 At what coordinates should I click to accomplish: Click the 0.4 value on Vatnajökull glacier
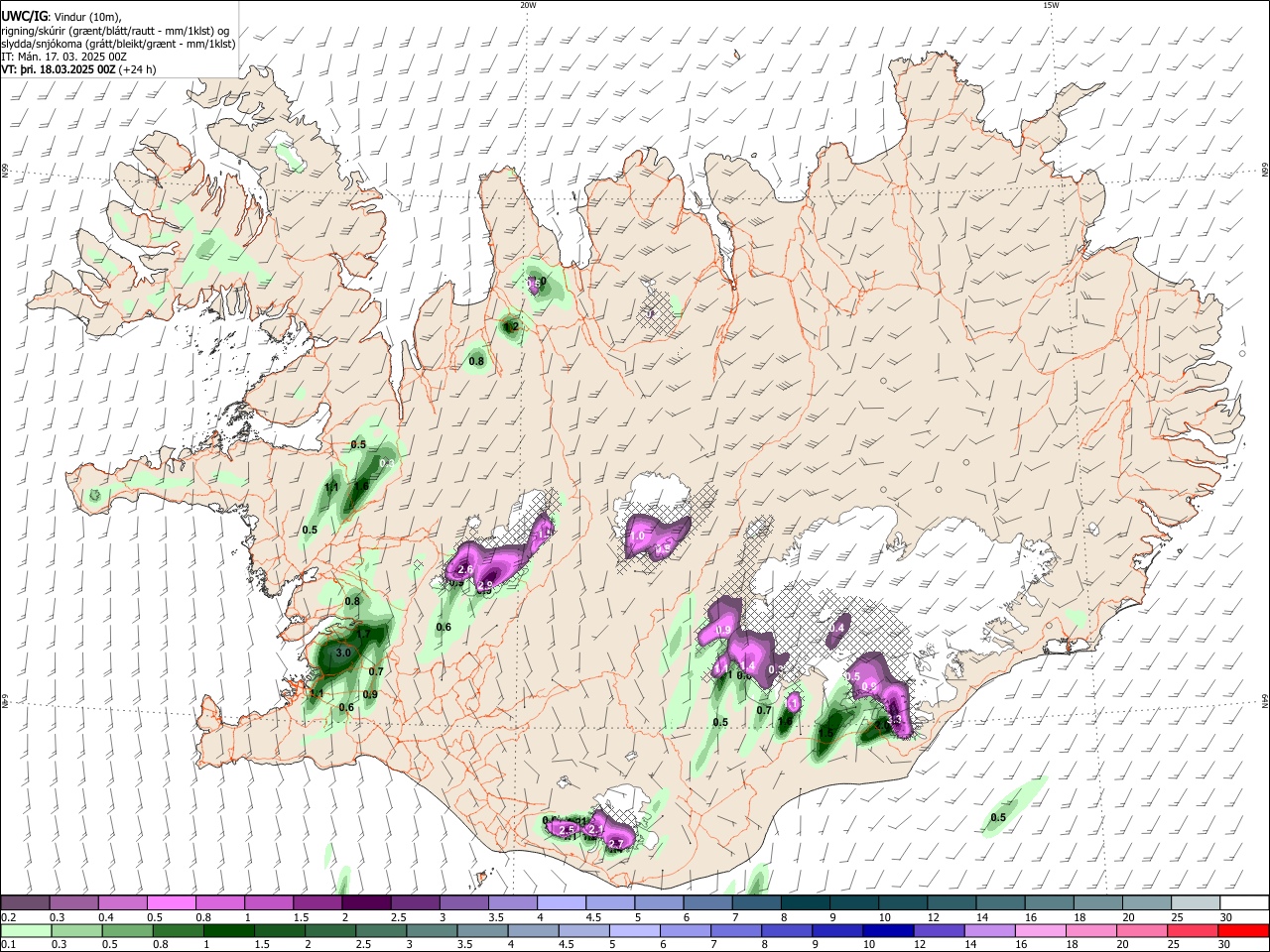[x=836, y=628]
